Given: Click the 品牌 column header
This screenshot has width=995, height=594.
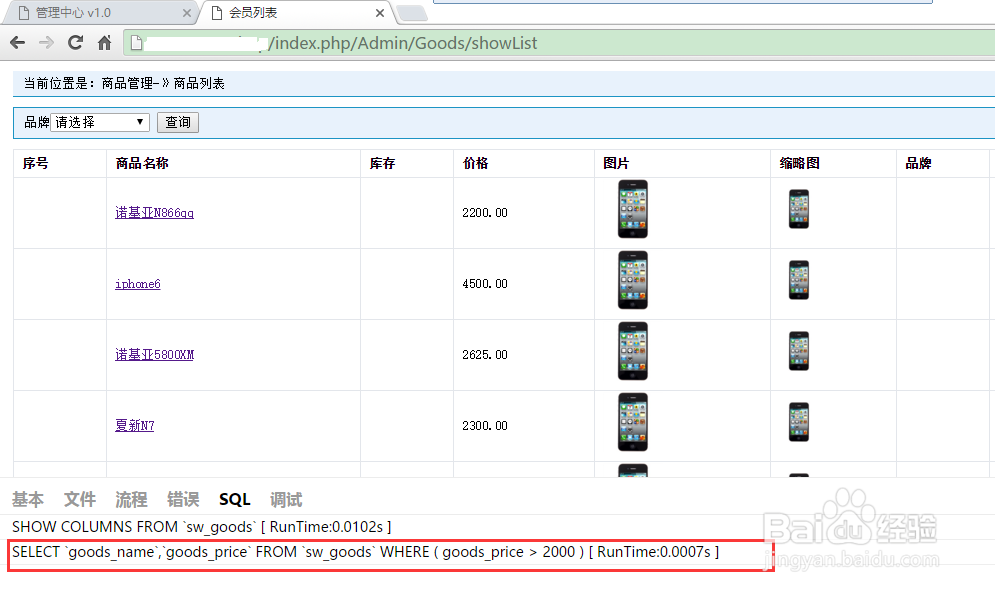Looking at the screenshot, I should tap(918, 164).
